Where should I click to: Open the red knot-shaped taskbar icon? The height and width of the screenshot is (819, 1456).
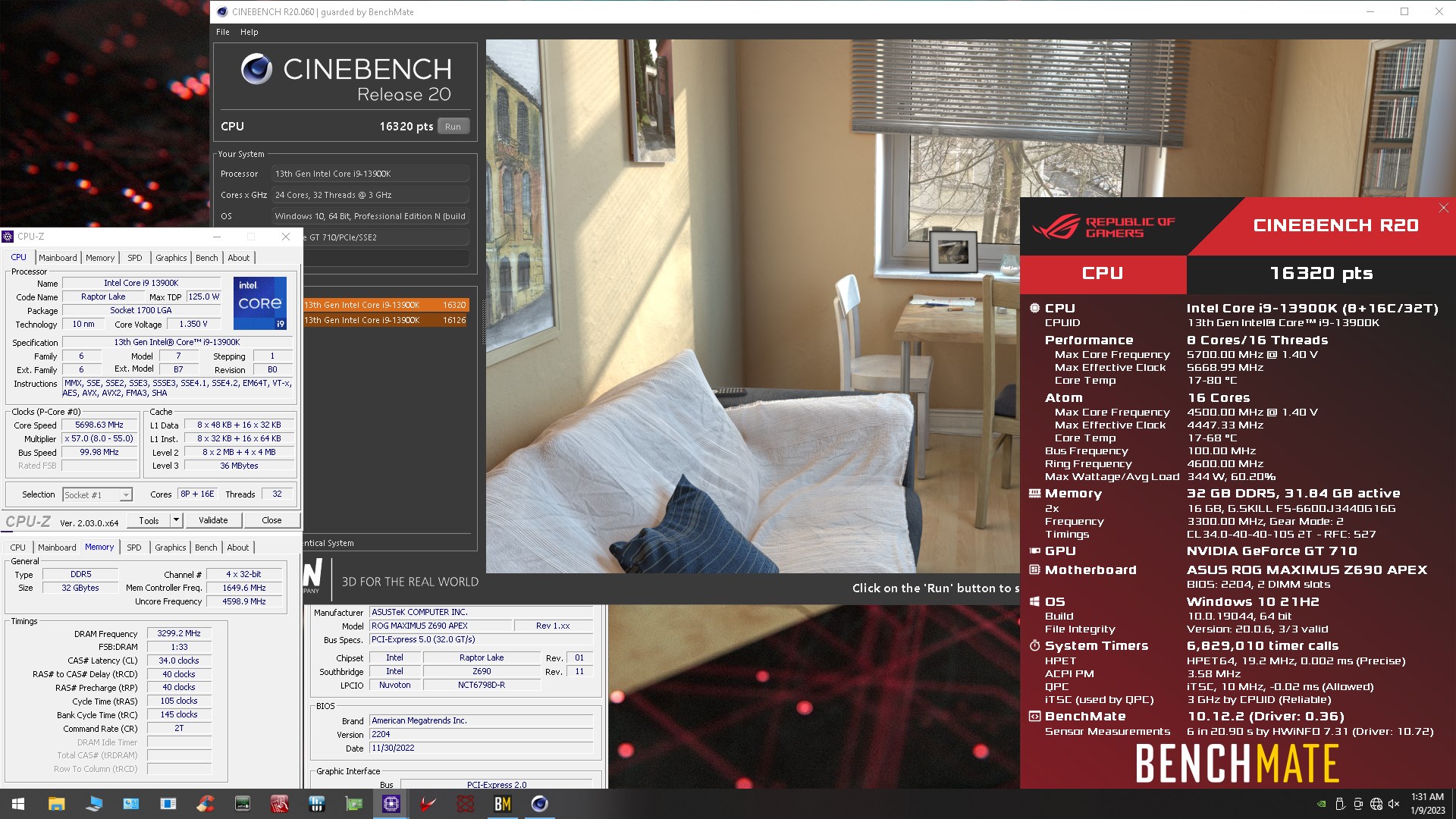(466, 804)
